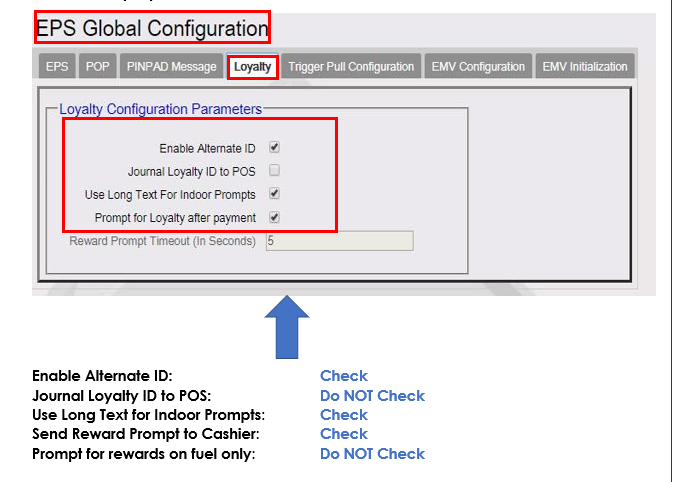Click the bold 'Enable Alternate ID:' instruction text
This screenshot has width=680, height=482.
[102, 376]
